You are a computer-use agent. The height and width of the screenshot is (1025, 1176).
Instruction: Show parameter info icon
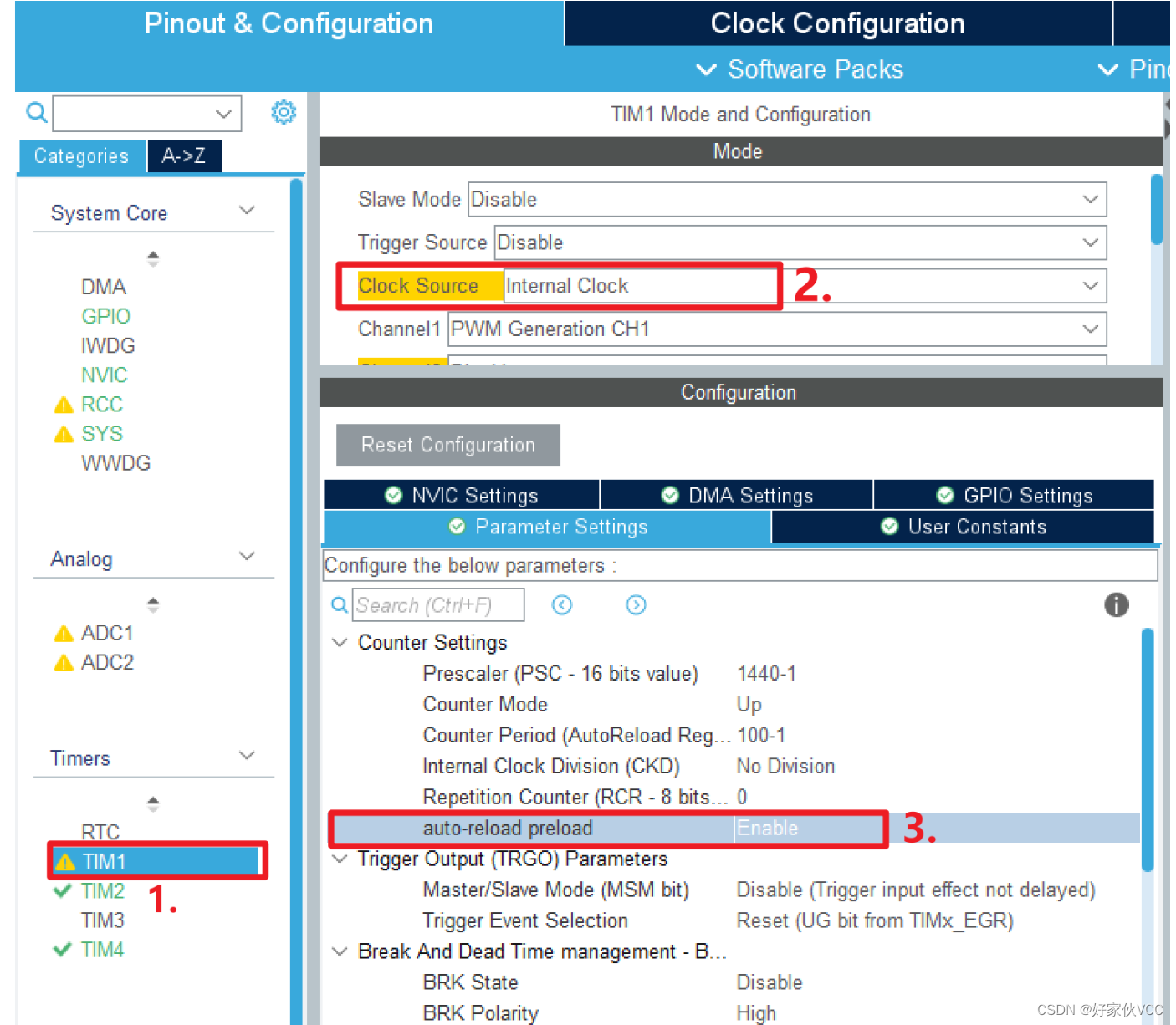pos(1117,604)
